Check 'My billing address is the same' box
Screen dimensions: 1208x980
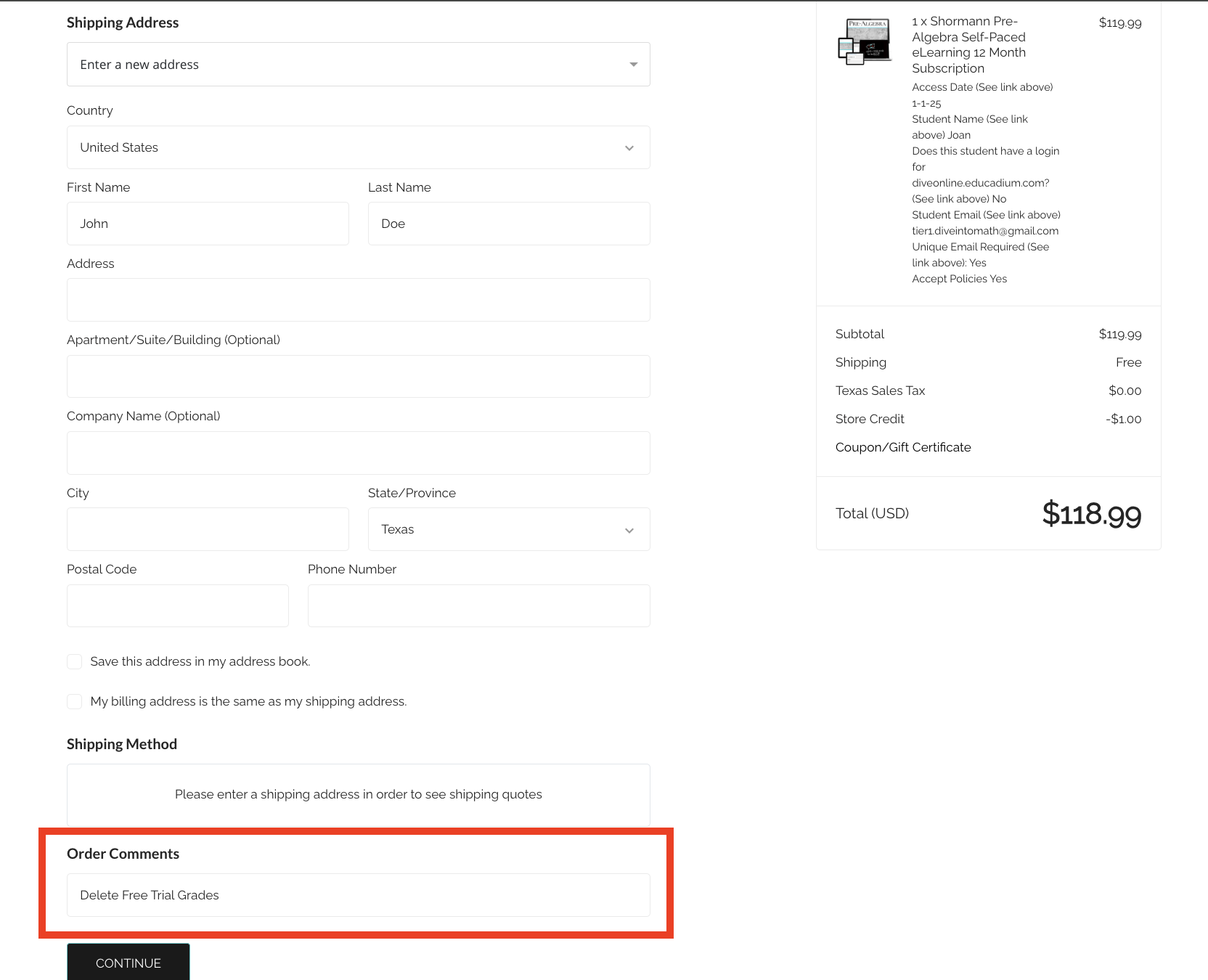pos(74,701)
